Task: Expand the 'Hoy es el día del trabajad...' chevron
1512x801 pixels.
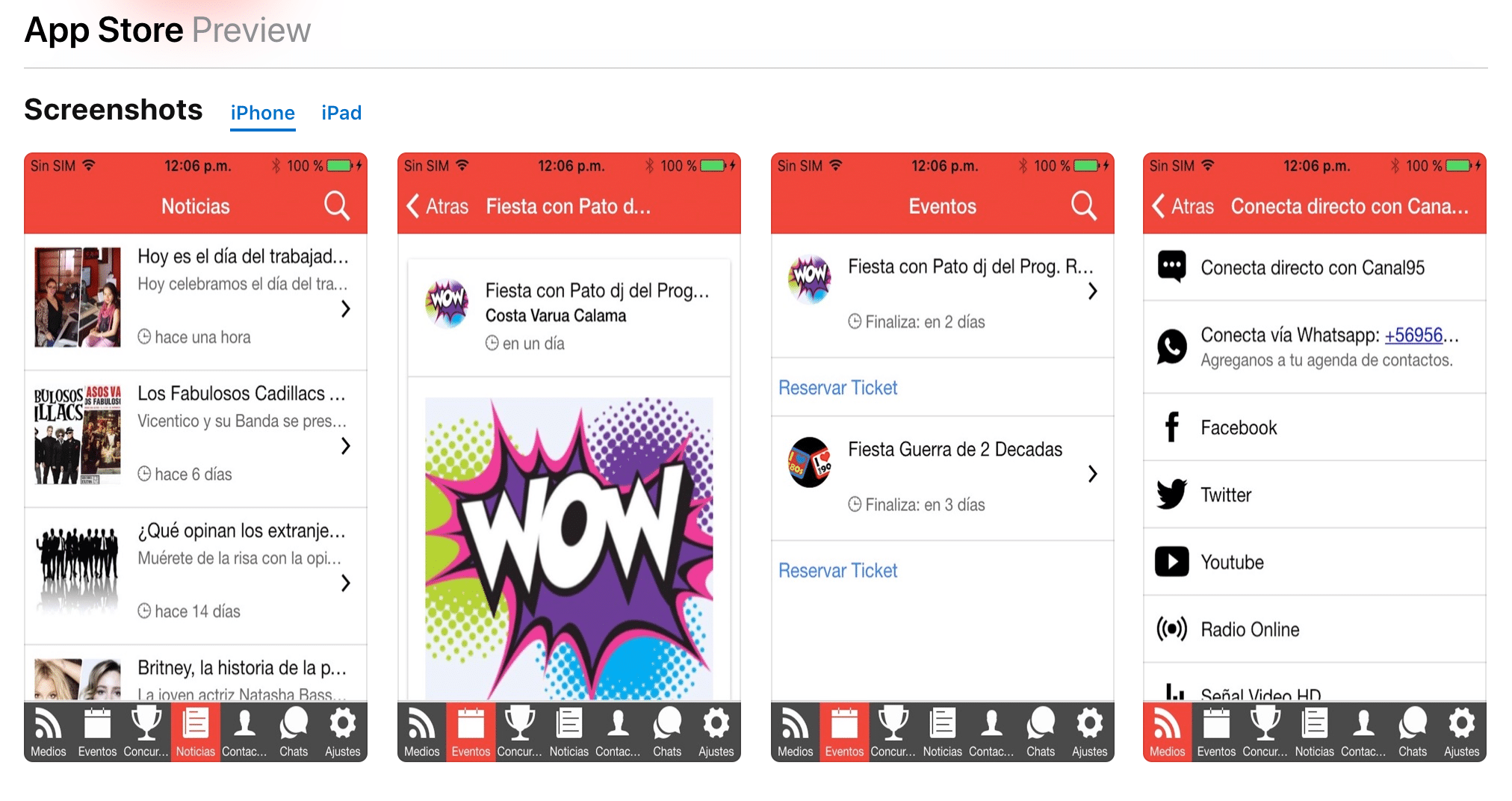Action: pos(346,309)
